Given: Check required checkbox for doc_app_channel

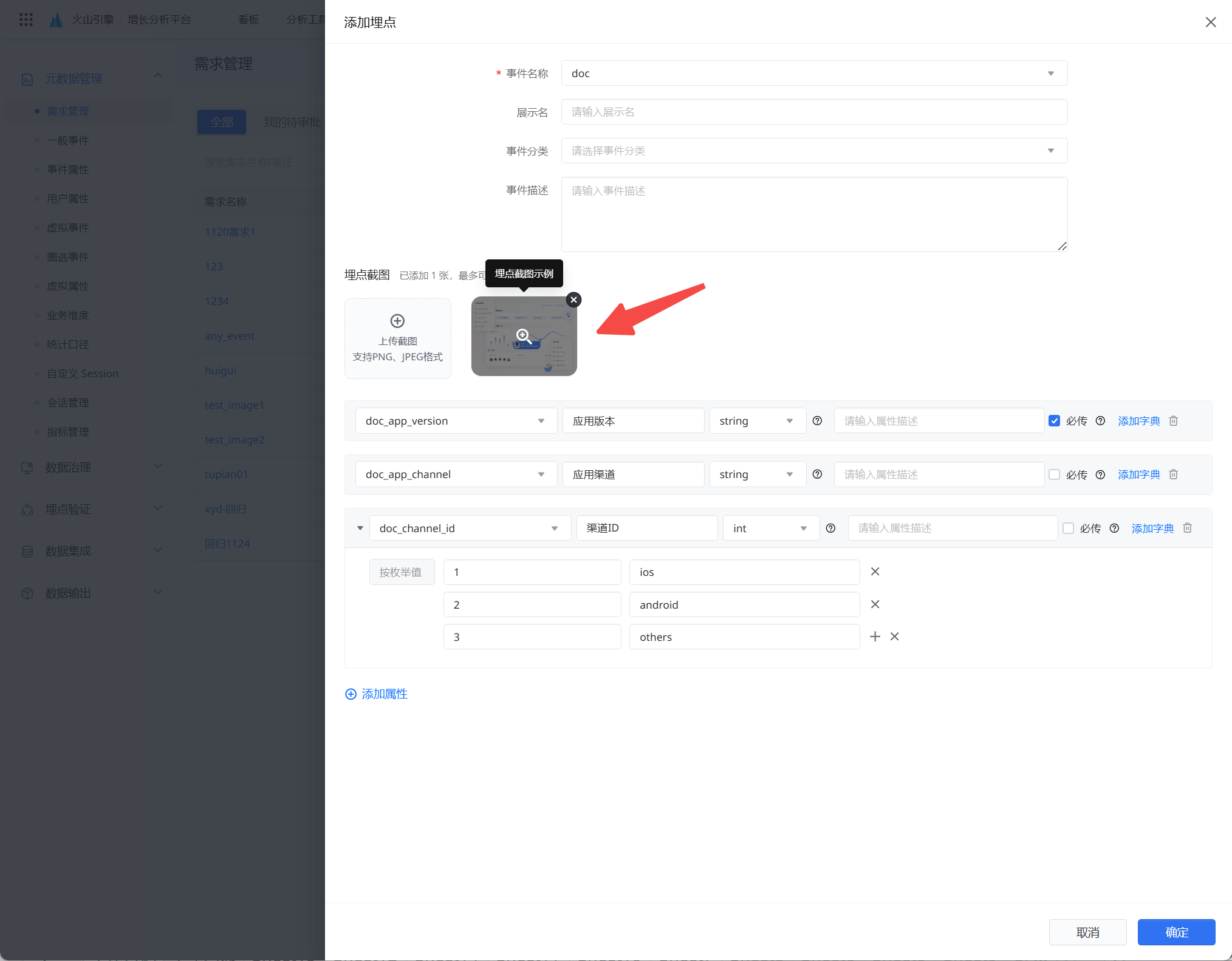Looking at the screenshot, I should pyautogui.click(x=1055, y=474).
